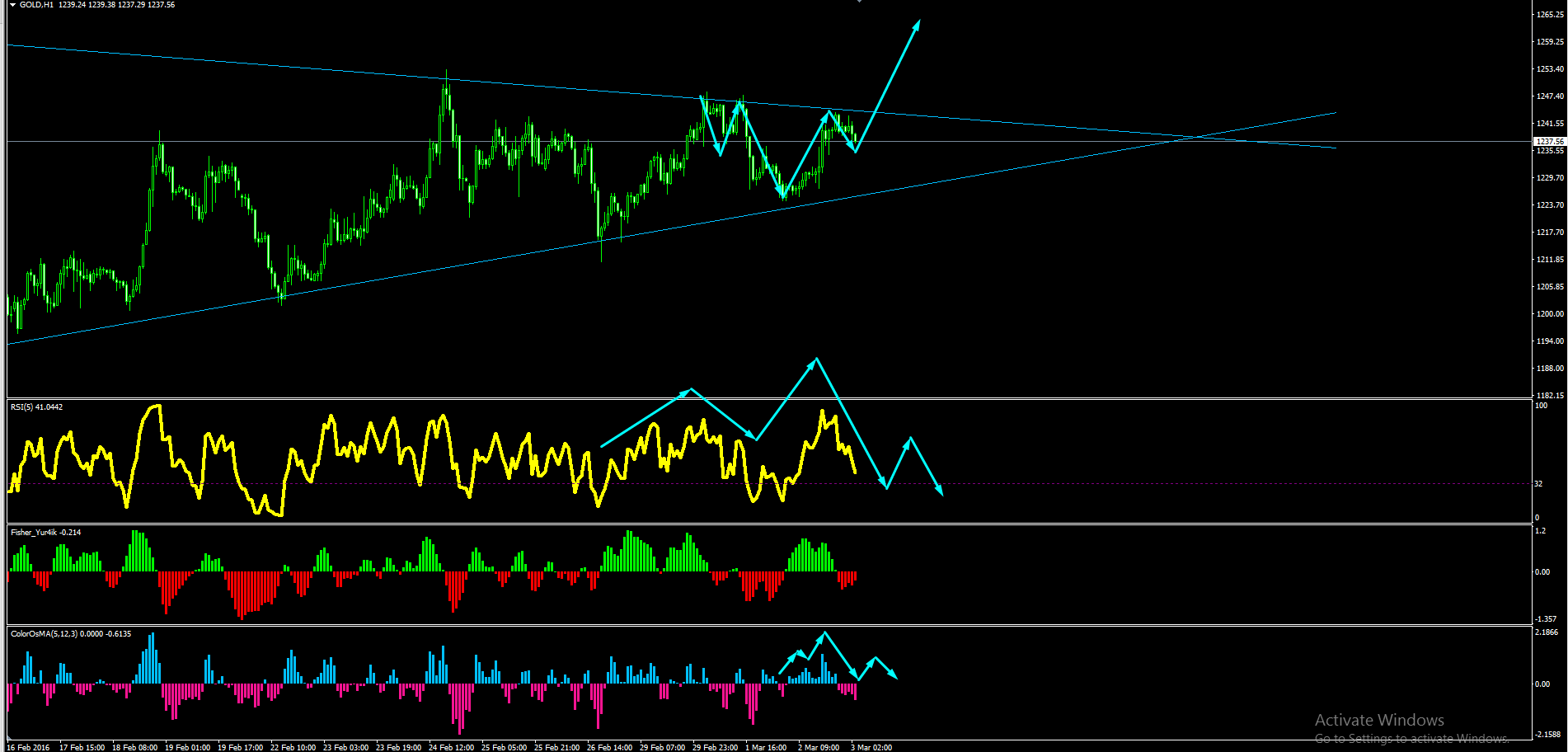Image resolution: width=1568 pixels, height=752 pixels.
Task: Click the 16 Feb 2016 date label
Action: pyautogui.click(x=28, y=747)
